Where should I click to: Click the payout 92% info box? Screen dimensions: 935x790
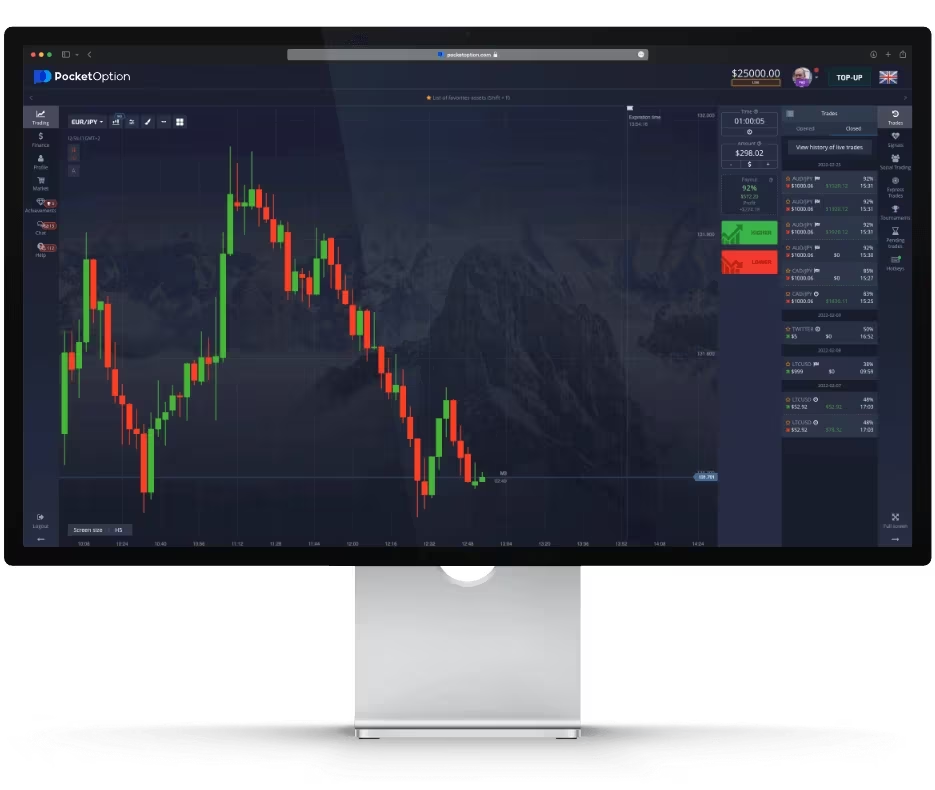pos(750,194)
